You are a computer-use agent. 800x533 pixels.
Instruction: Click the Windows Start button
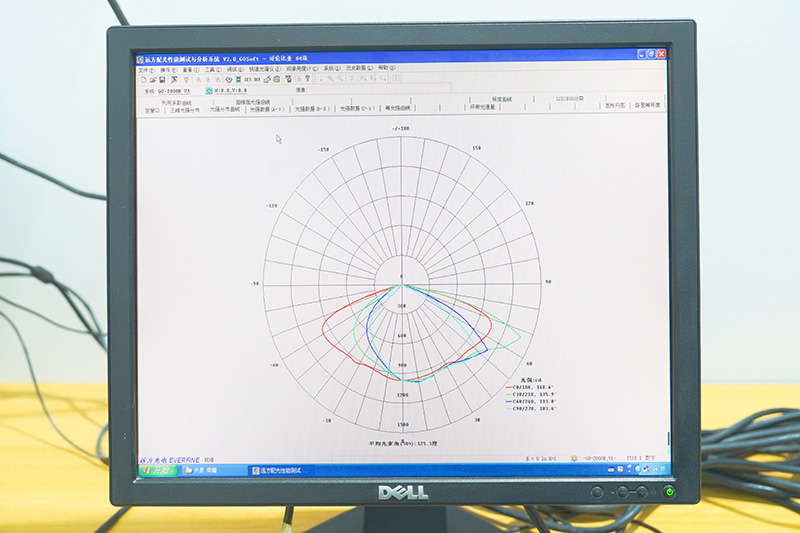[153, 469]
